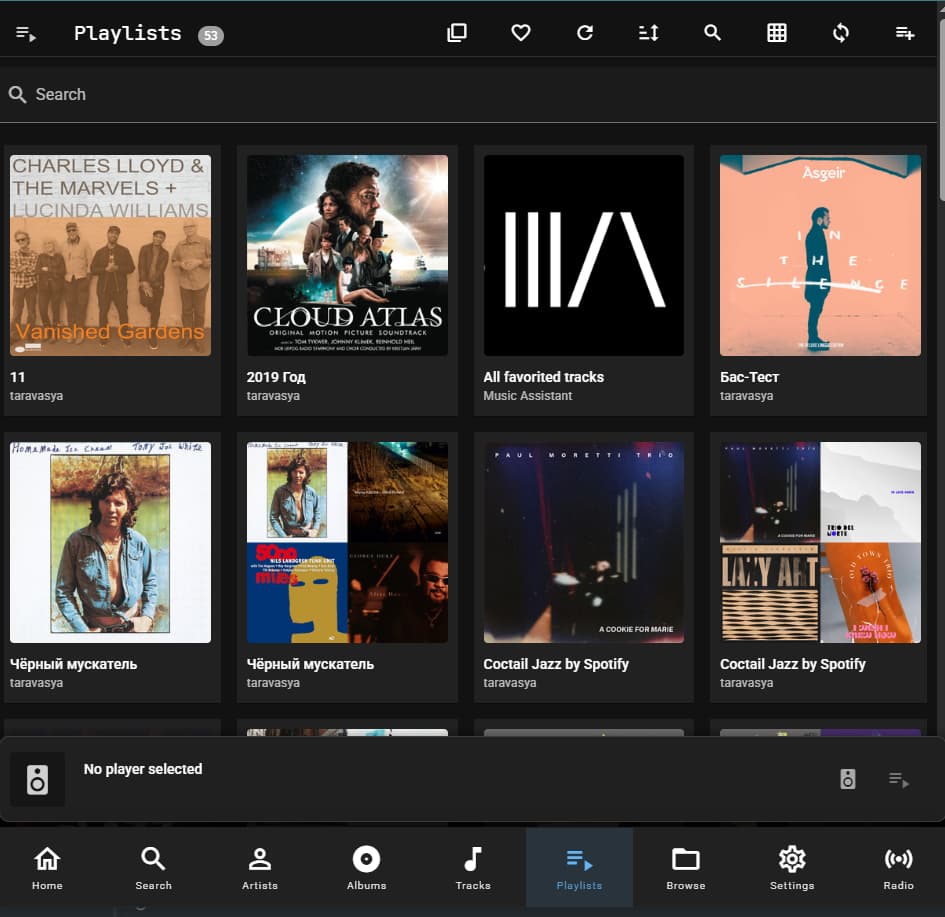Open the Asgeir In The Silence cover thumbnail
945x917 pixels.
(x=820, y=255)
